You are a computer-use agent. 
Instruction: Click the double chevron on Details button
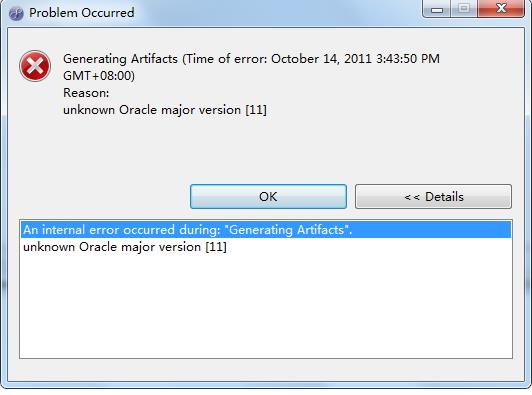(x=412, y=197)
